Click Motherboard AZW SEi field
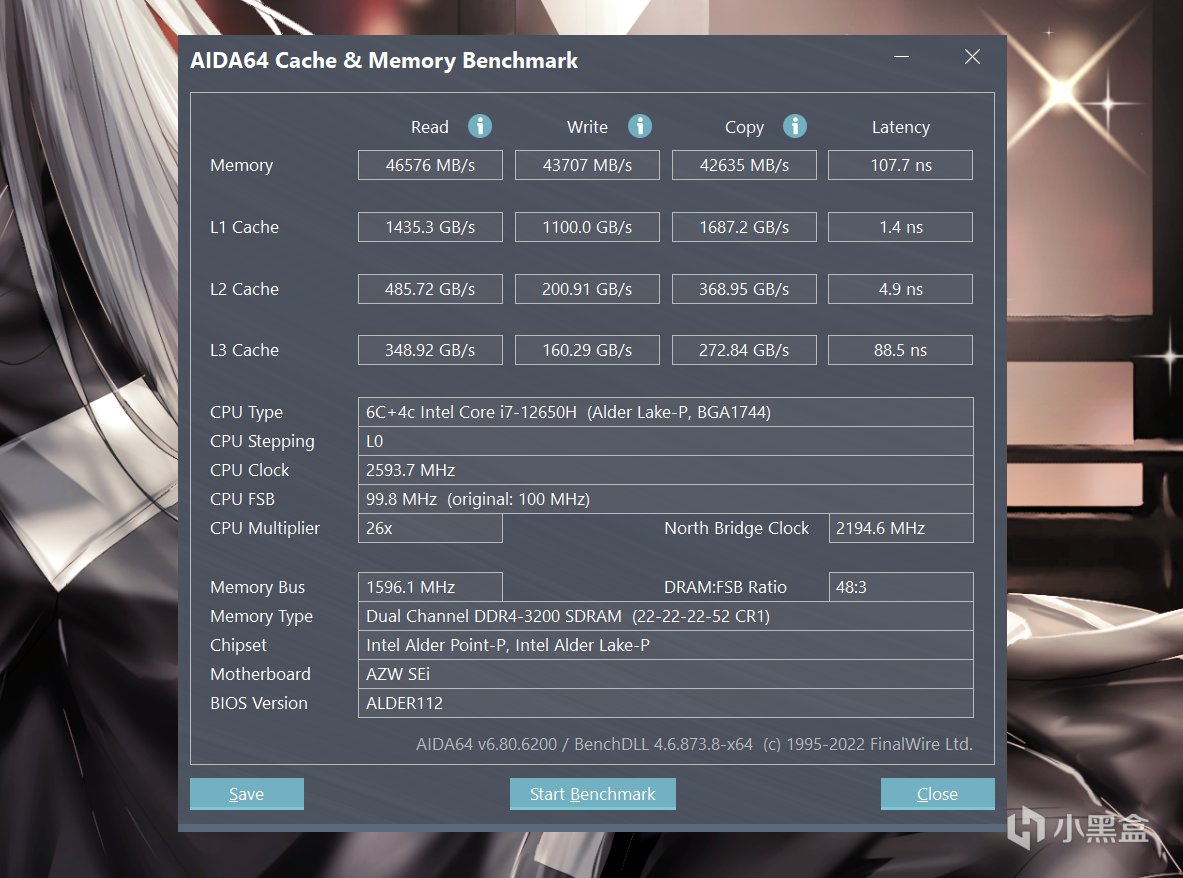This screenshot has height=878, width=1183. (x=665, y=674)
